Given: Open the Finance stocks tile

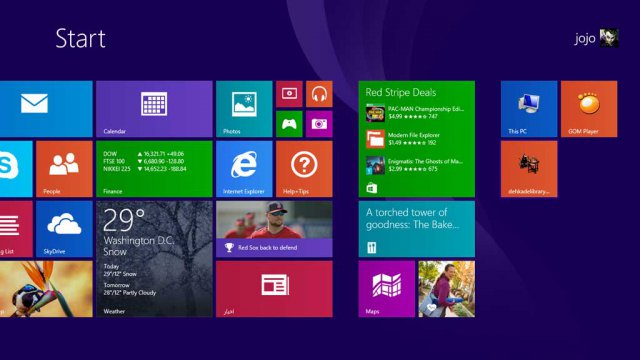Looking at the screenshot, I should pyautogui.click(x=154, y=169).
